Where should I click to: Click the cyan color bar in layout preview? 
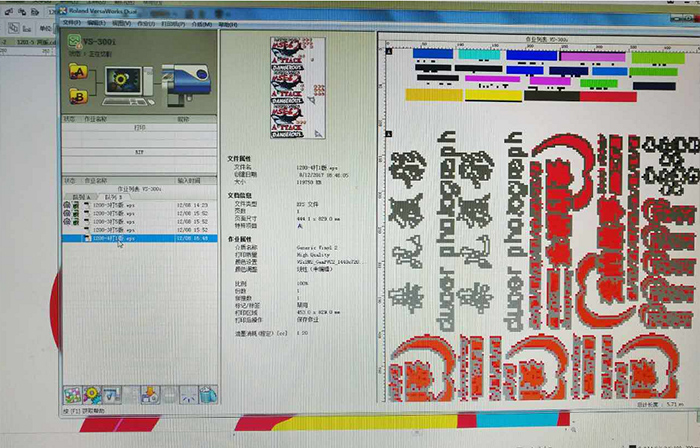pos(479,54)
